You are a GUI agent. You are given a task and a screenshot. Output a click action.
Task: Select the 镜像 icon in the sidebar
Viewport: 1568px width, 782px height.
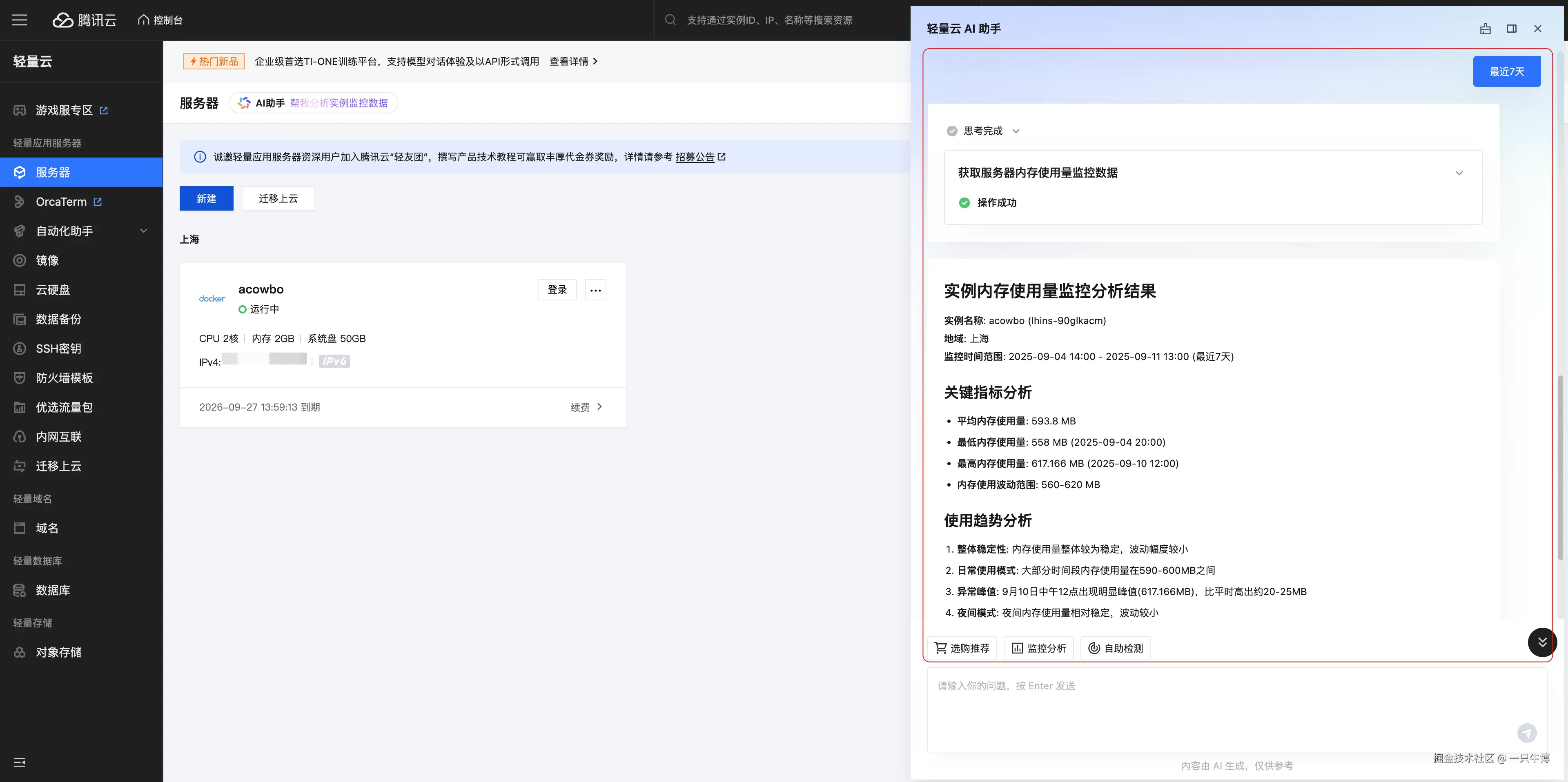(x=20, y=260)
